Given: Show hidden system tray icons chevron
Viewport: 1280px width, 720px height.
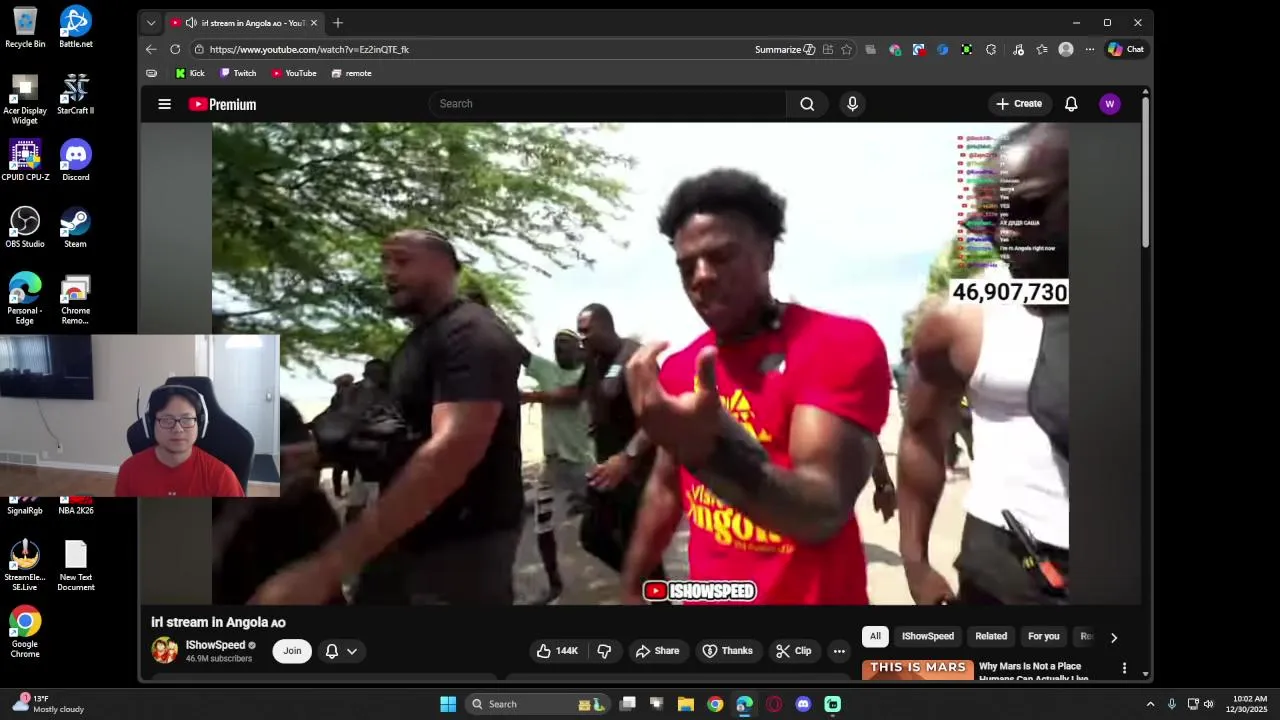Looking at the screenshot, I should (x=1150, y=704).
